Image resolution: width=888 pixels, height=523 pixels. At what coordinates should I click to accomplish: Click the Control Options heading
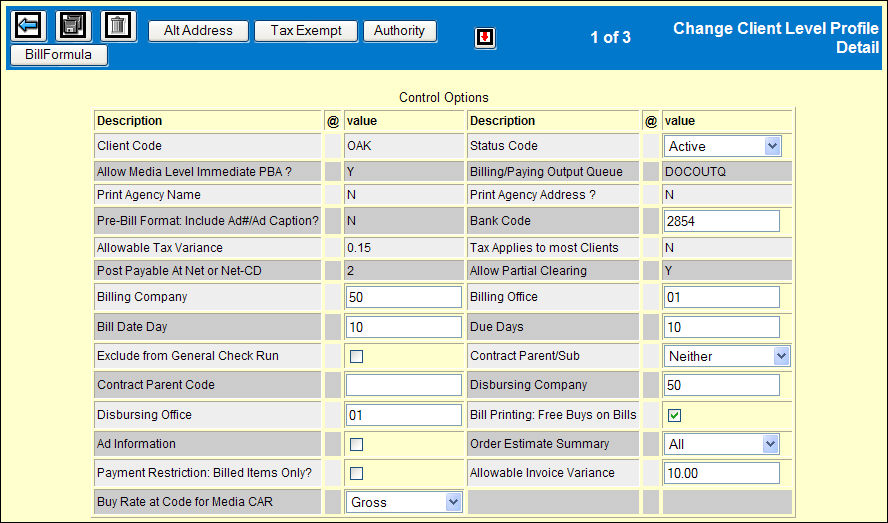click(x=443, y=97)
